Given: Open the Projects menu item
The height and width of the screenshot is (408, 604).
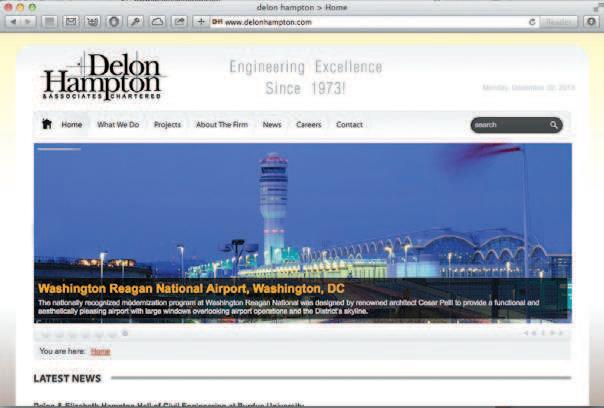Looking at the screenshot, I should point(167,124).
